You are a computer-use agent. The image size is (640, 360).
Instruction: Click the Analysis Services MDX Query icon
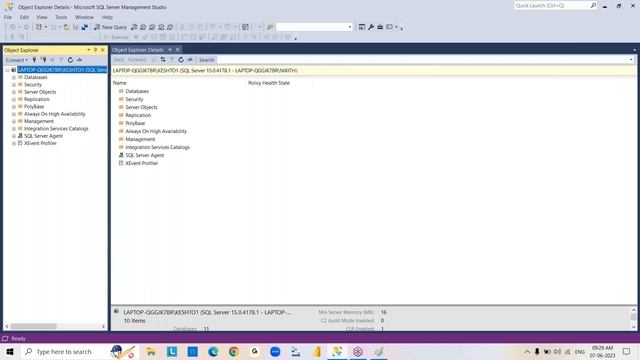pyautogui.click(x=143, y=27)
